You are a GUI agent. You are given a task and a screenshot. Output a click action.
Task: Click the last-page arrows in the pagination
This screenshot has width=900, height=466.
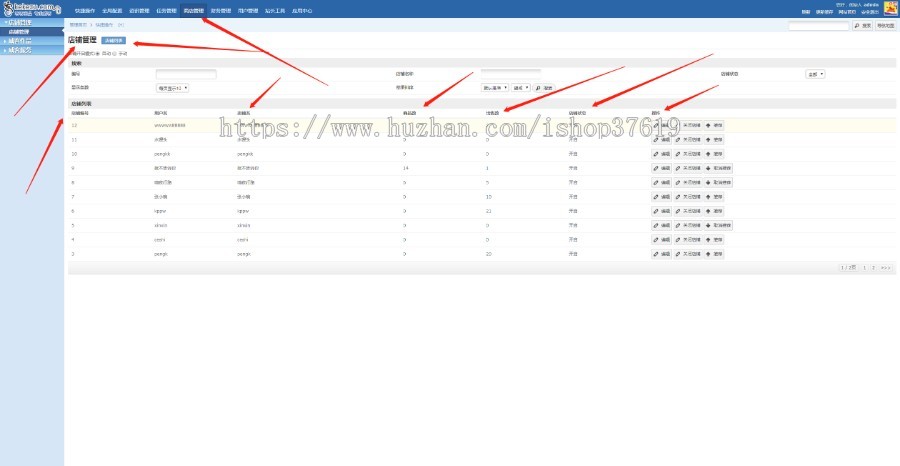[x=884, y=268]
